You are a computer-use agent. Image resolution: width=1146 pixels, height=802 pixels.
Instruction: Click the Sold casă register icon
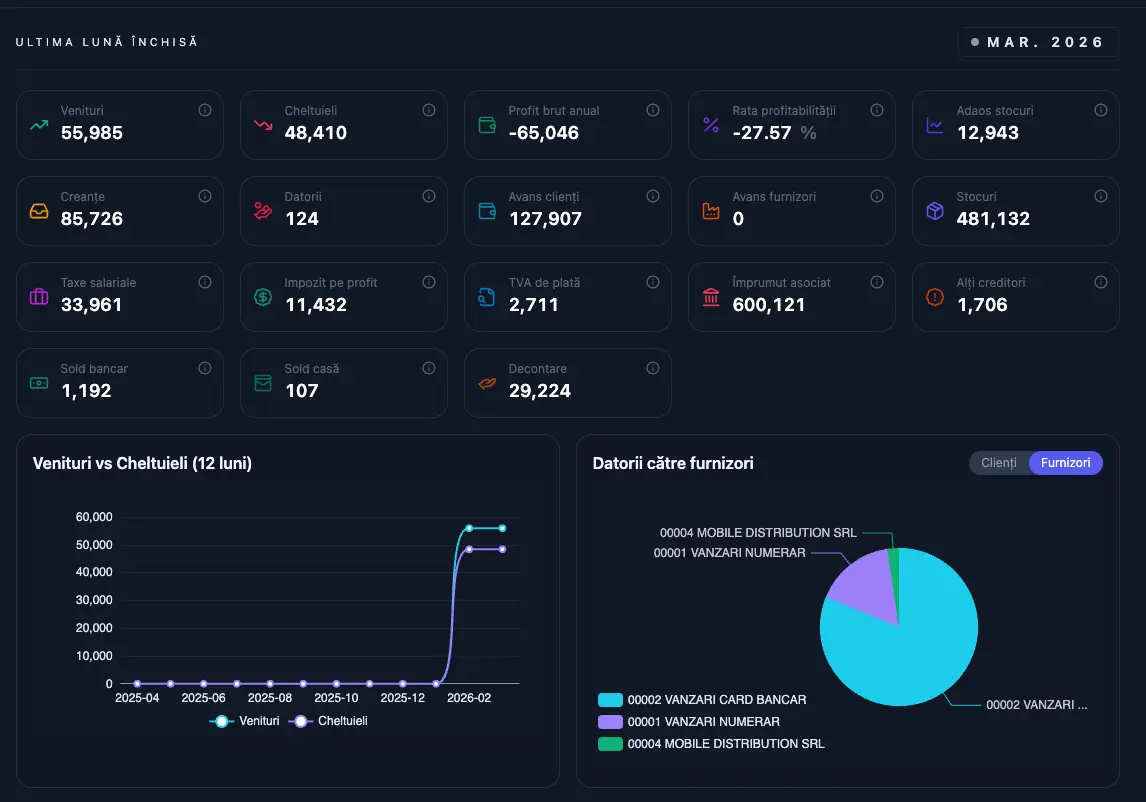click(x=263, y=383)
